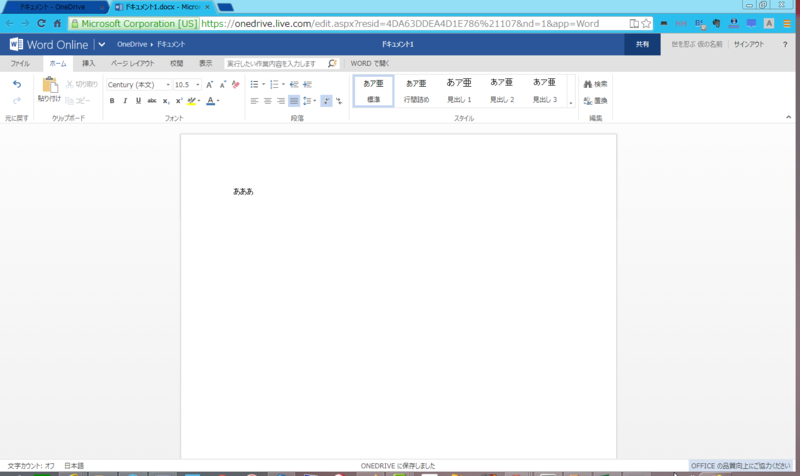Open highlight color dropdown arrow
Image resolution: width=800 pixels, height=476 pixels.
[199, 101]
